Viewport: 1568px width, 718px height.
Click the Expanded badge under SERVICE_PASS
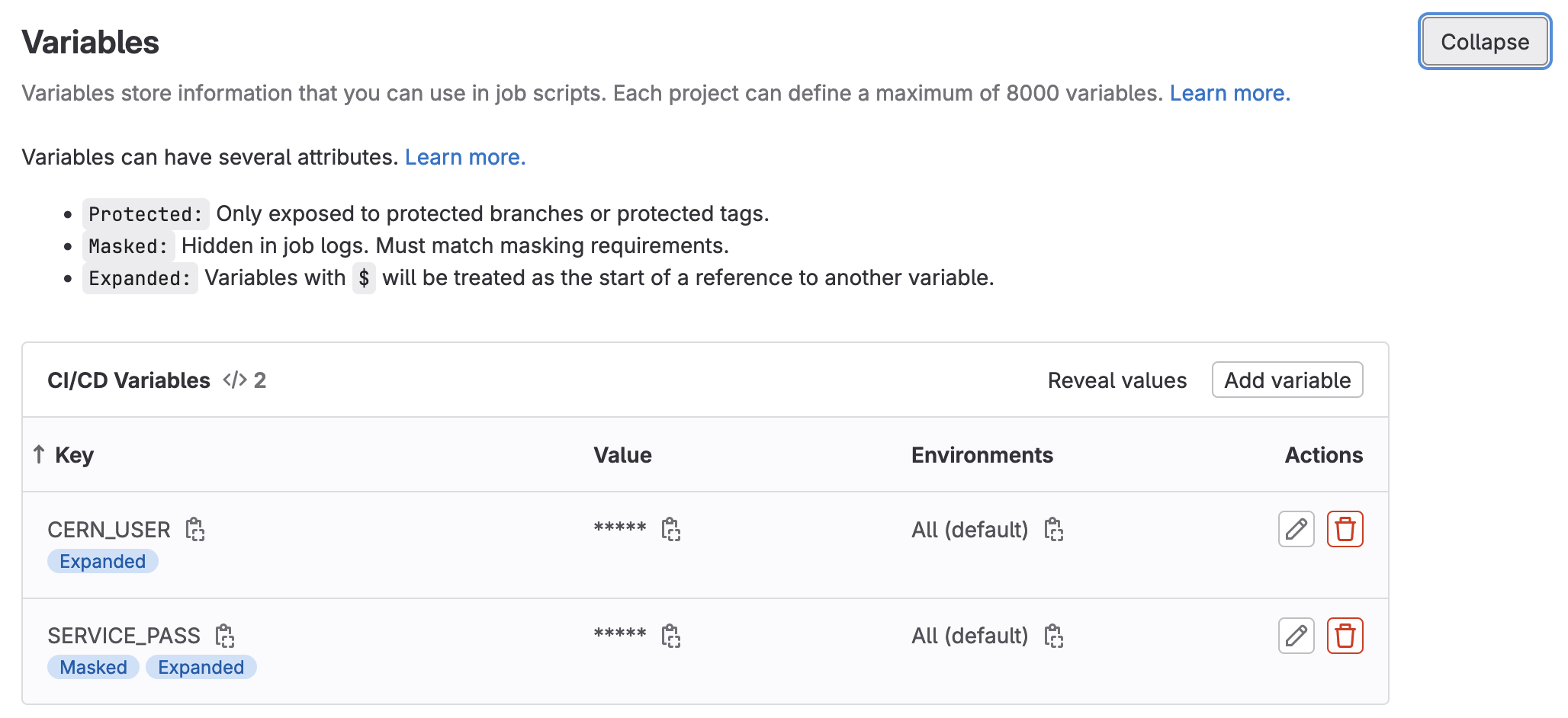[x=201, y=667]
